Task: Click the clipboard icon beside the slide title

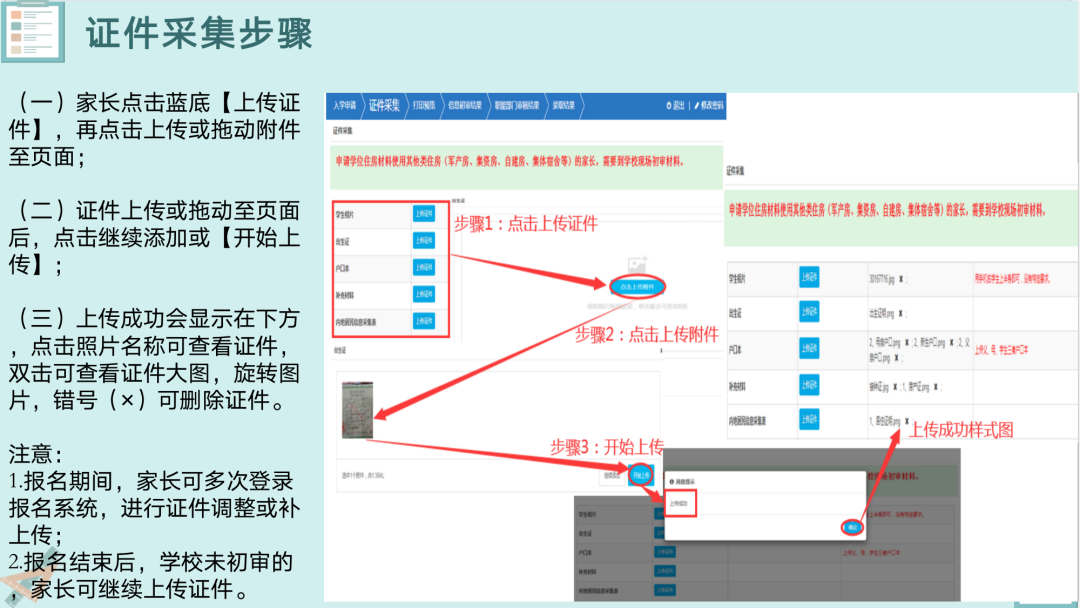Action: click(32, 32)
